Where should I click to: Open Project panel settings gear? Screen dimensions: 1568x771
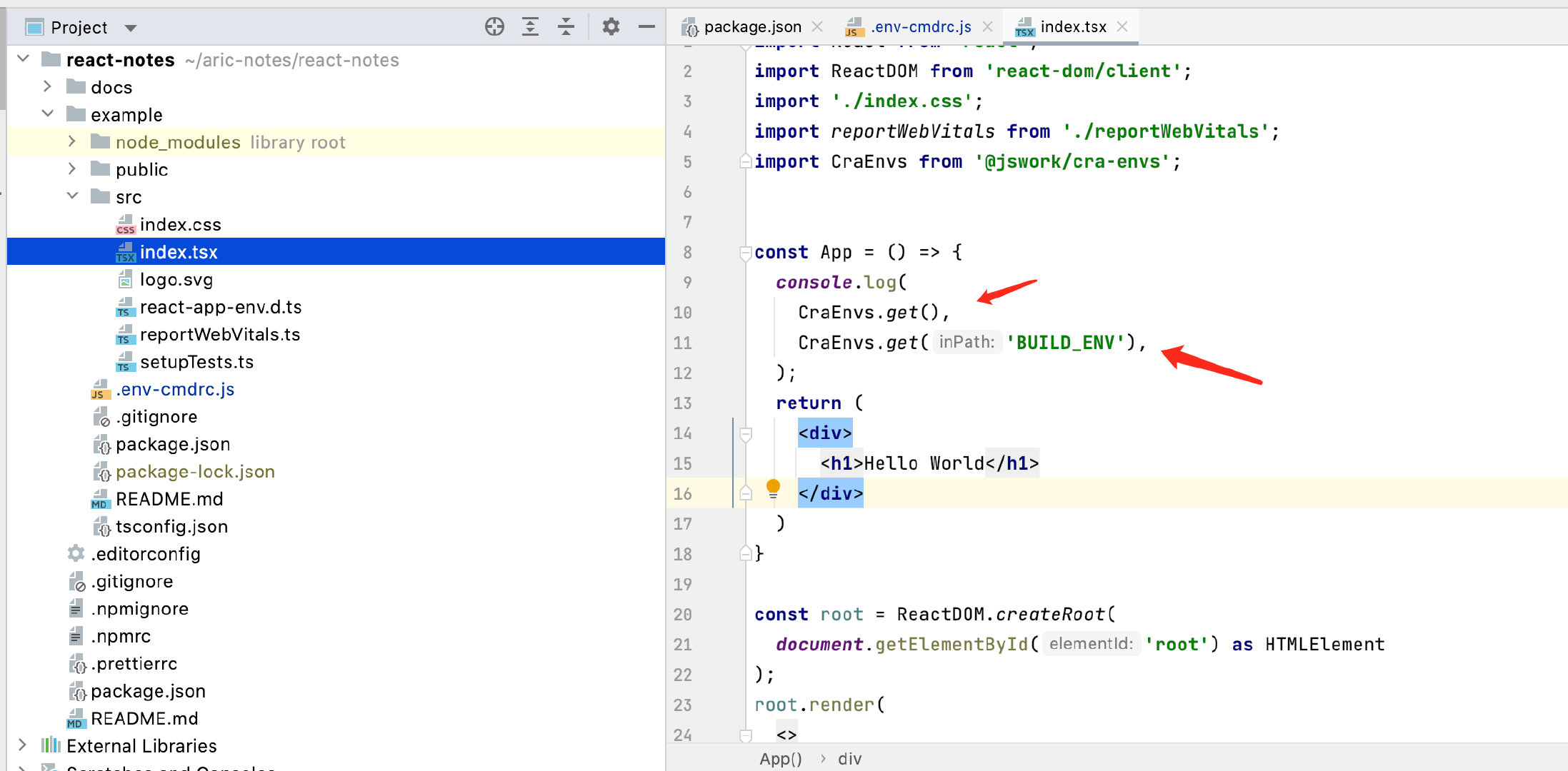point(611,27)
